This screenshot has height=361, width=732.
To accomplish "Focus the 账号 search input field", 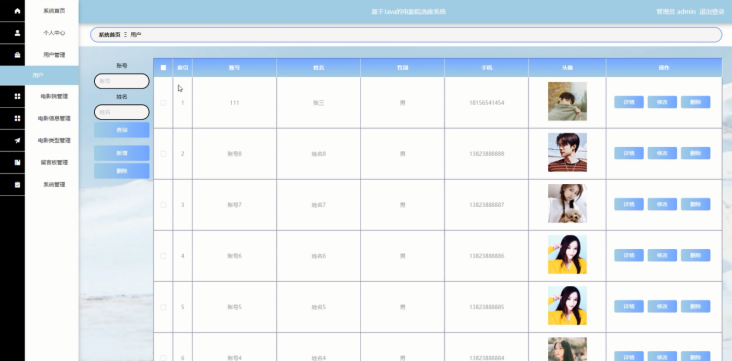I will 122,81.
